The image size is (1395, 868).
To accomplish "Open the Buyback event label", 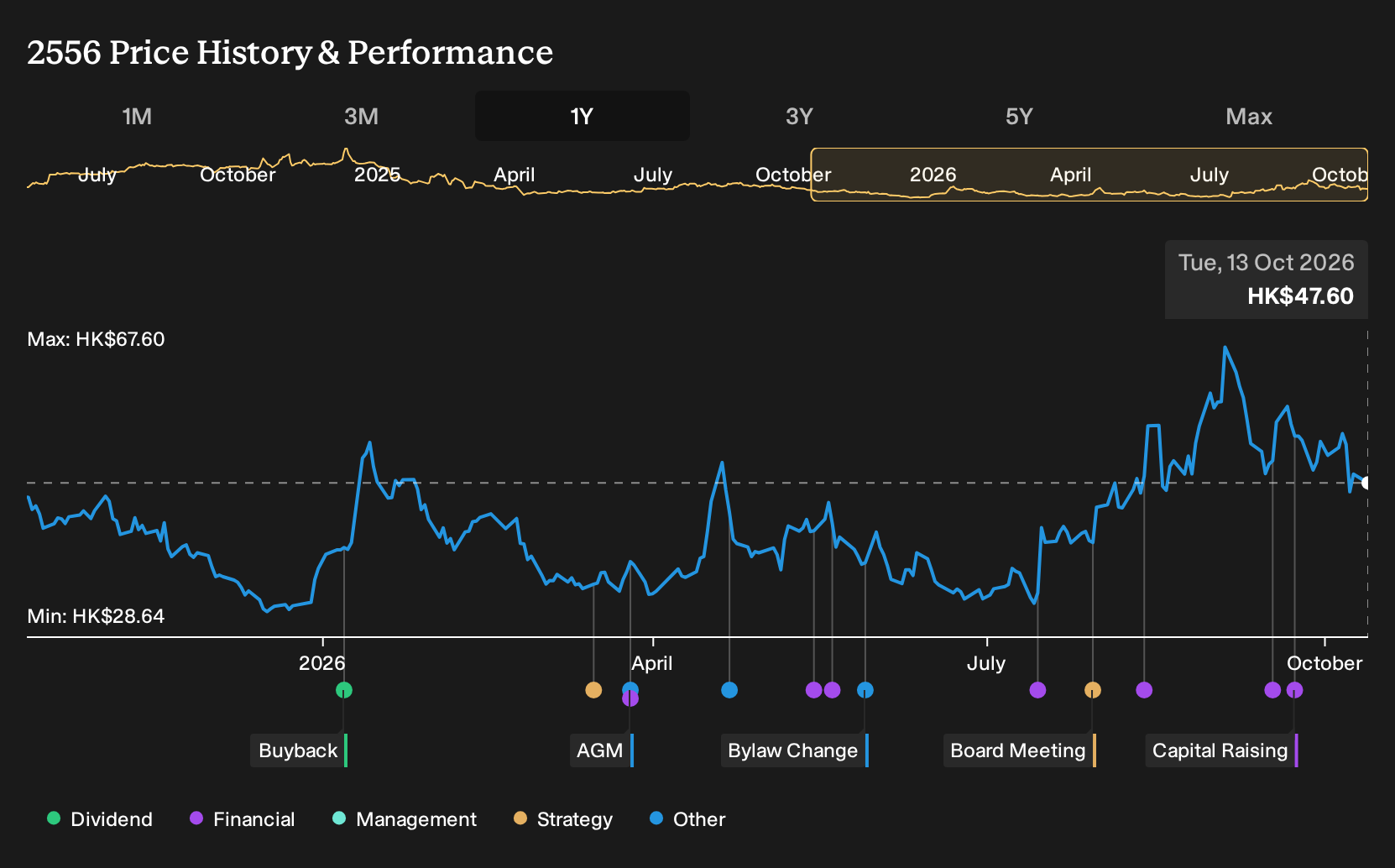I will pyautogui.click(x=299, y=750).
